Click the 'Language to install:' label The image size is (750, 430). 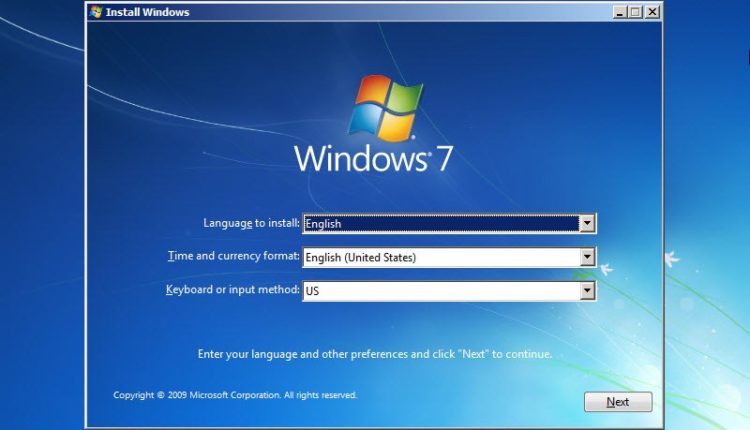pos(251,223)
